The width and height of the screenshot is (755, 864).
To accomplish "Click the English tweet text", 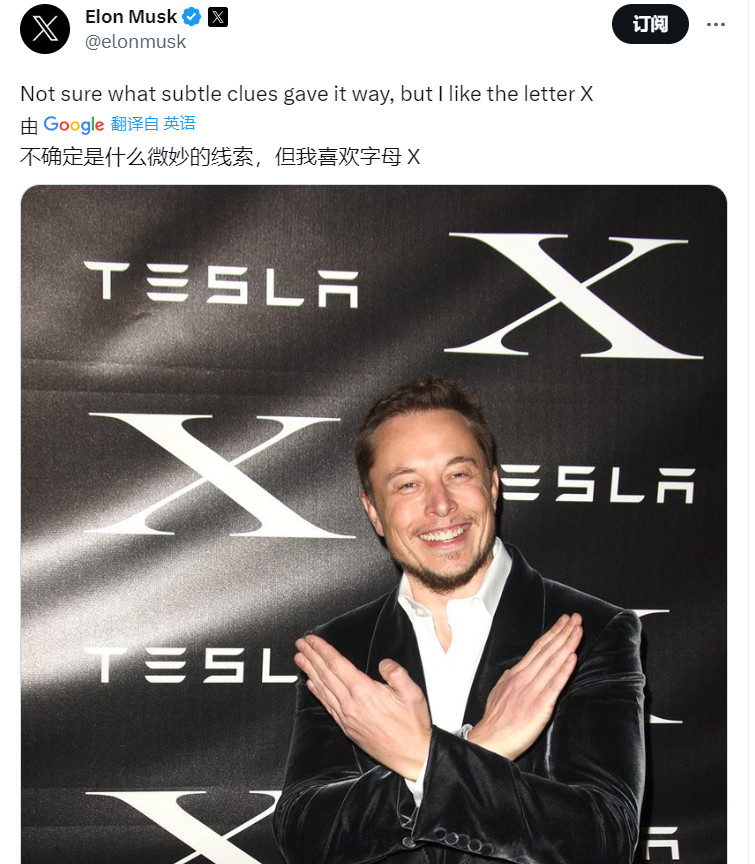I will pyautogui.click(x=307, y=94).
